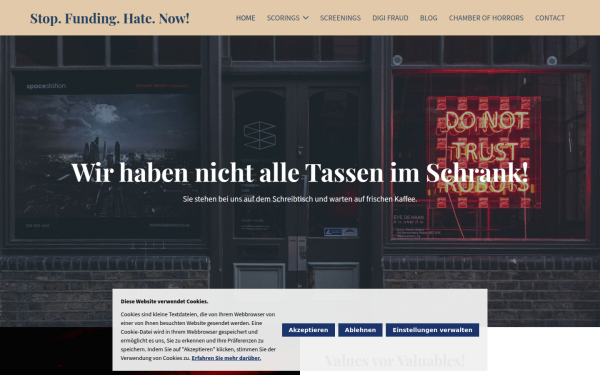Click the 'Values vor Valuables!' heading

pos(395,360)
